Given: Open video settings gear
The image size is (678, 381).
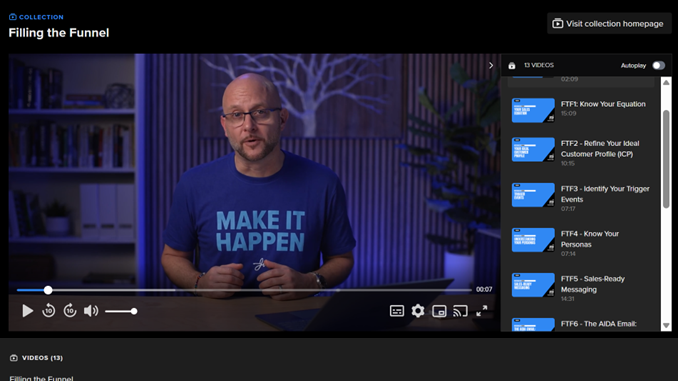Looking at the screenshot, I should point(418,311).
